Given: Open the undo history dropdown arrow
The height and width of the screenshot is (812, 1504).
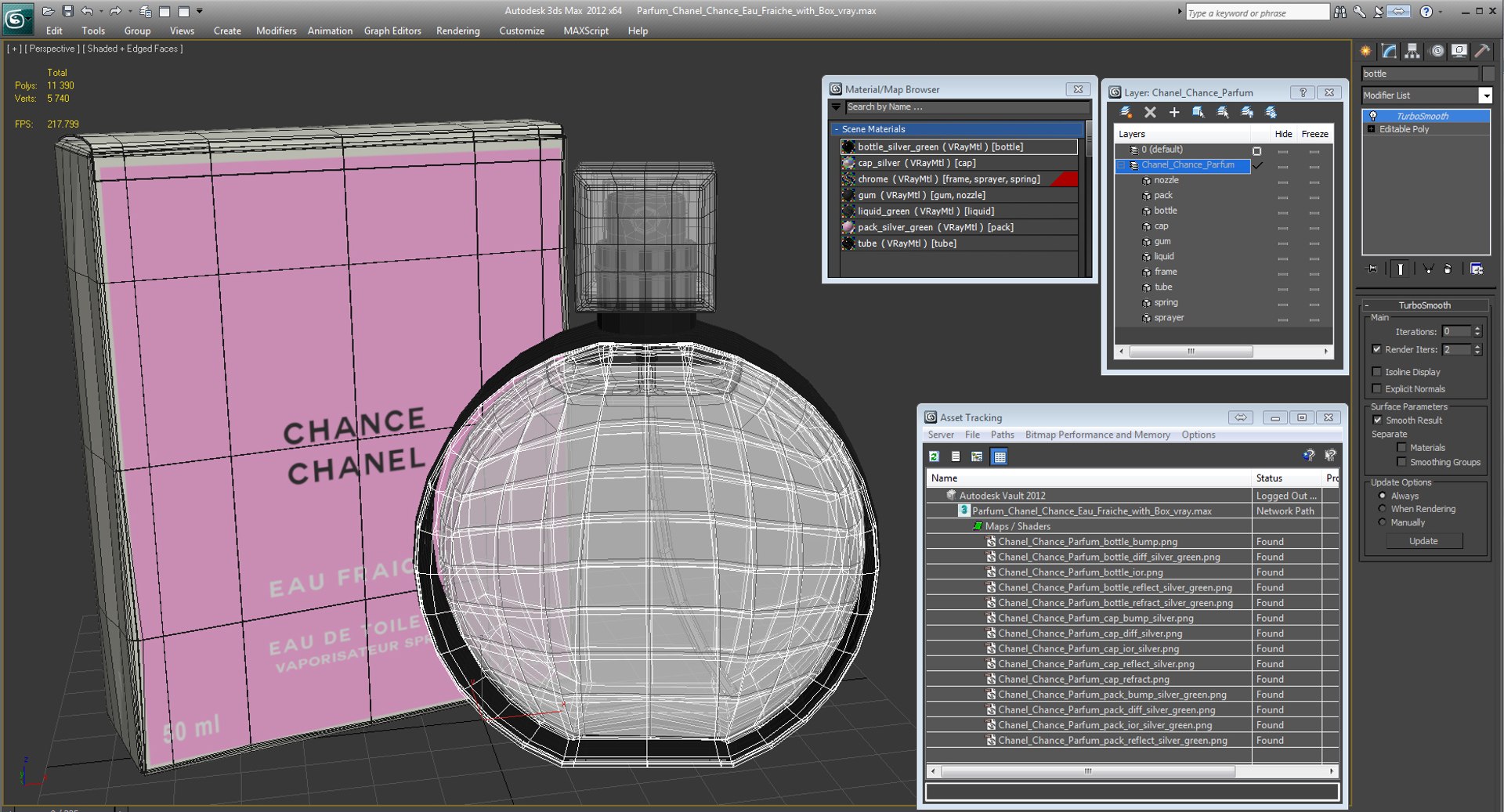Looking at the screenshot, I should point(101,11).
